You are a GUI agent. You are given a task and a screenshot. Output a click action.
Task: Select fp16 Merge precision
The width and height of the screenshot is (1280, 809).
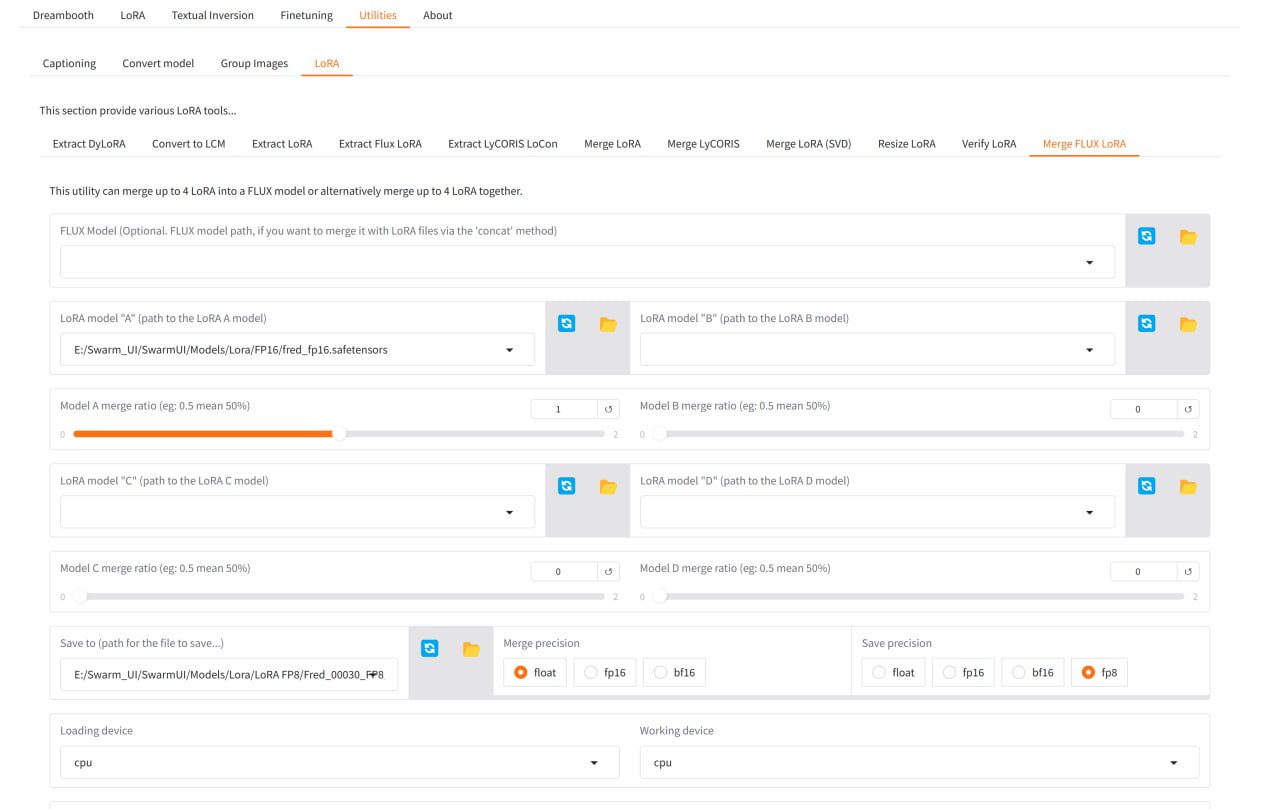(x=605, y=673)
